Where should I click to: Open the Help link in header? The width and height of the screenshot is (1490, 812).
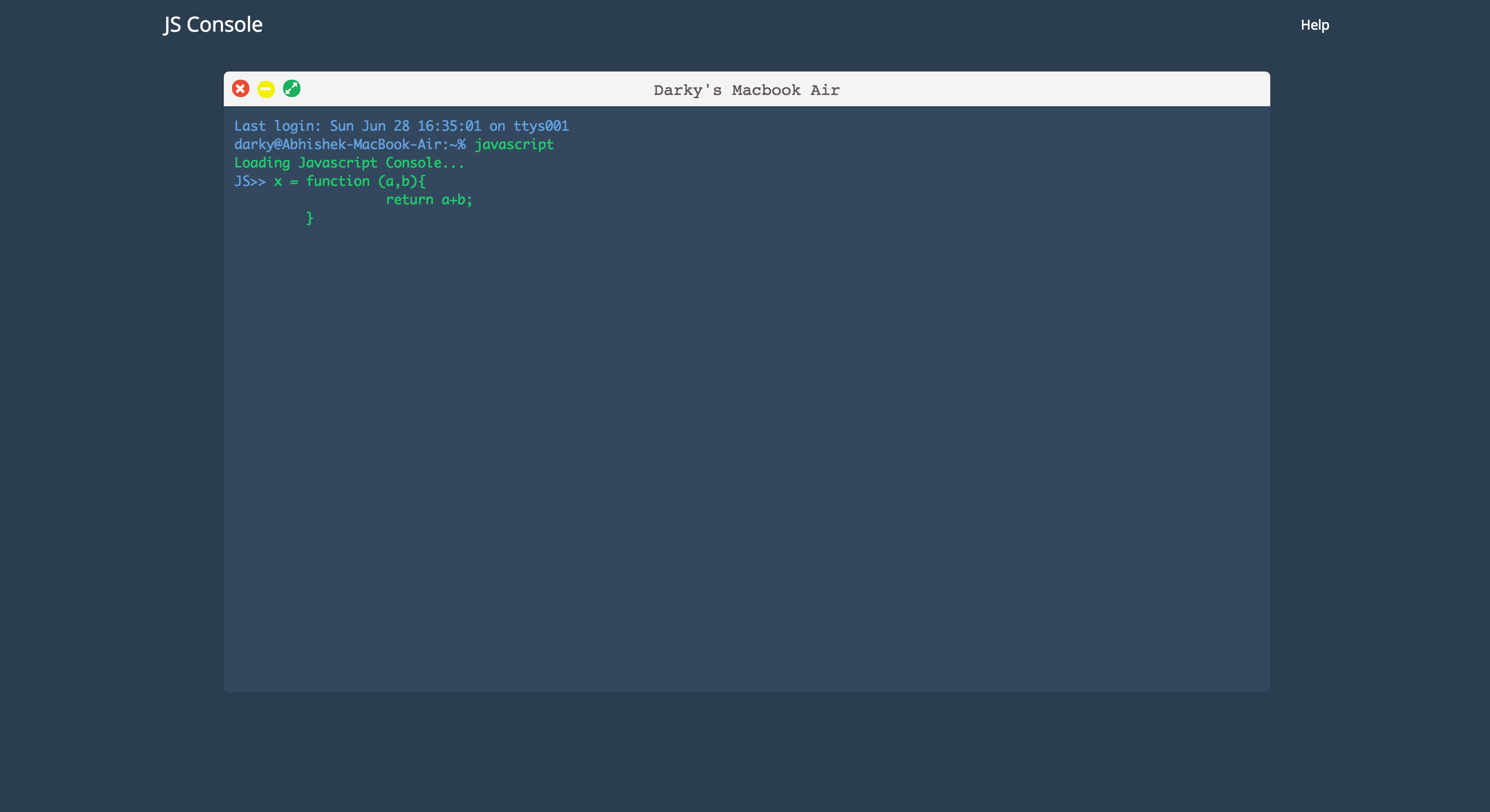tap(1314, 25)
